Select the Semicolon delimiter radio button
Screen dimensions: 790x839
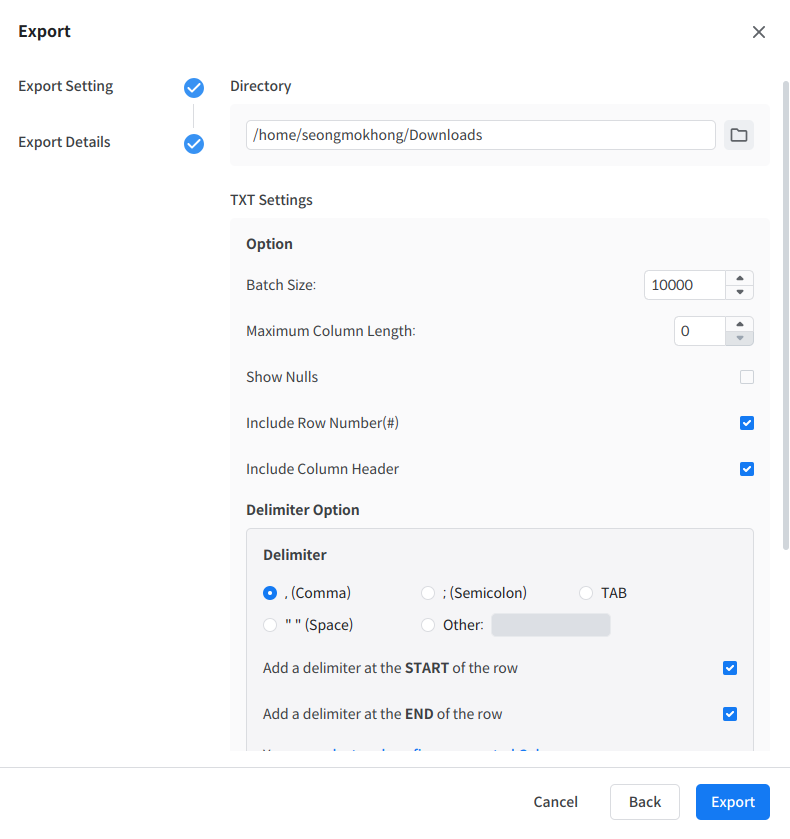click(x=428, y=593)
